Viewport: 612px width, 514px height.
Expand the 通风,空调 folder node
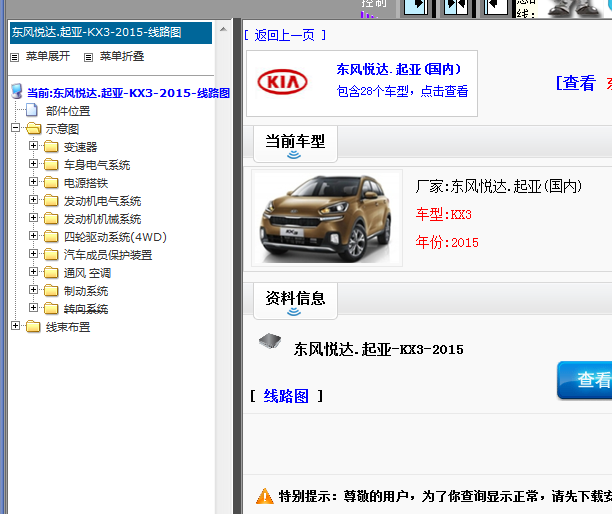click(34, 271)
